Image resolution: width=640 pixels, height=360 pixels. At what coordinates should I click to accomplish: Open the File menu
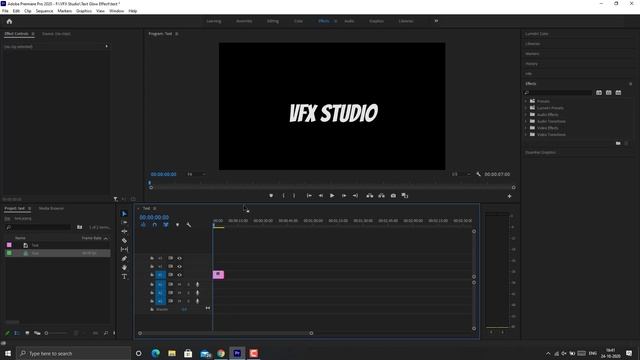(x=5, y=11)
